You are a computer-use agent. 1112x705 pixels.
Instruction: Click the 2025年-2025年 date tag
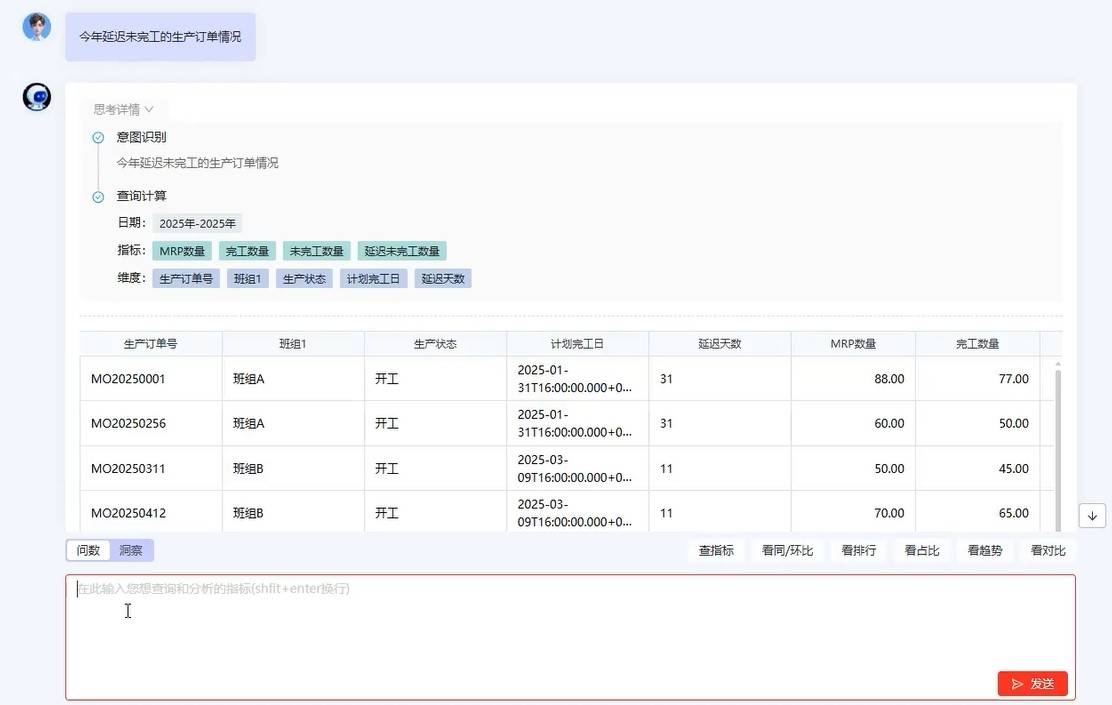pos(197,224)
